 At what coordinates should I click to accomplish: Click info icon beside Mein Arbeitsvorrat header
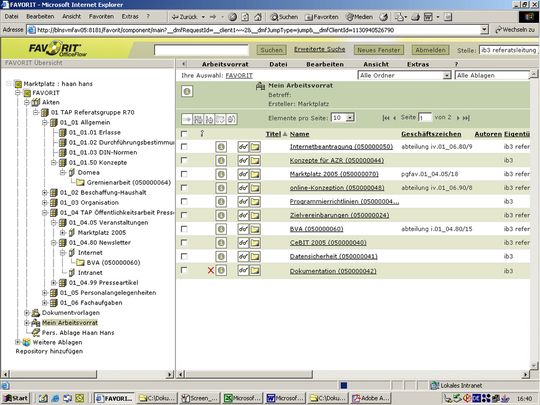click(x=187, y=91)
